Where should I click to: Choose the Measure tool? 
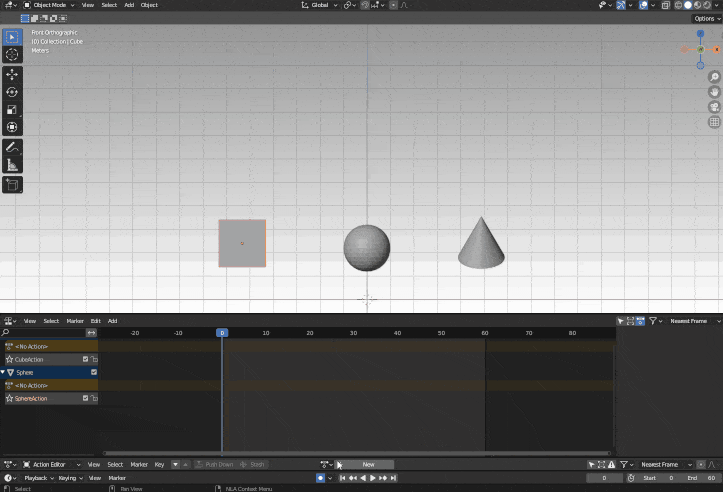click(12, 165)
